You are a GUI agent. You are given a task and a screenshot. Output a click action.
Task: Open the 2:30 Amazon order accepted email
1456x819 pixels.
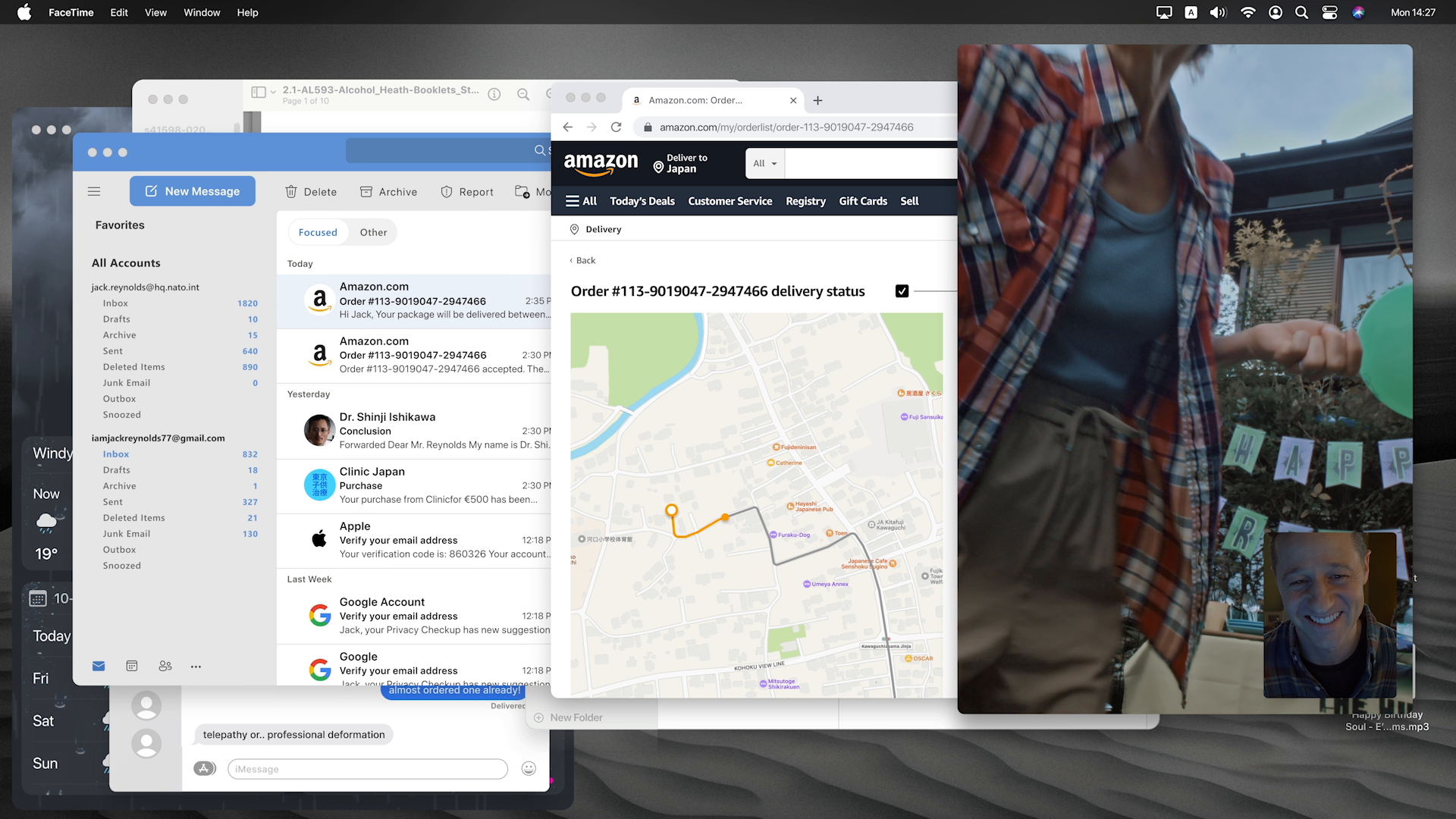[x=414, y=356]
